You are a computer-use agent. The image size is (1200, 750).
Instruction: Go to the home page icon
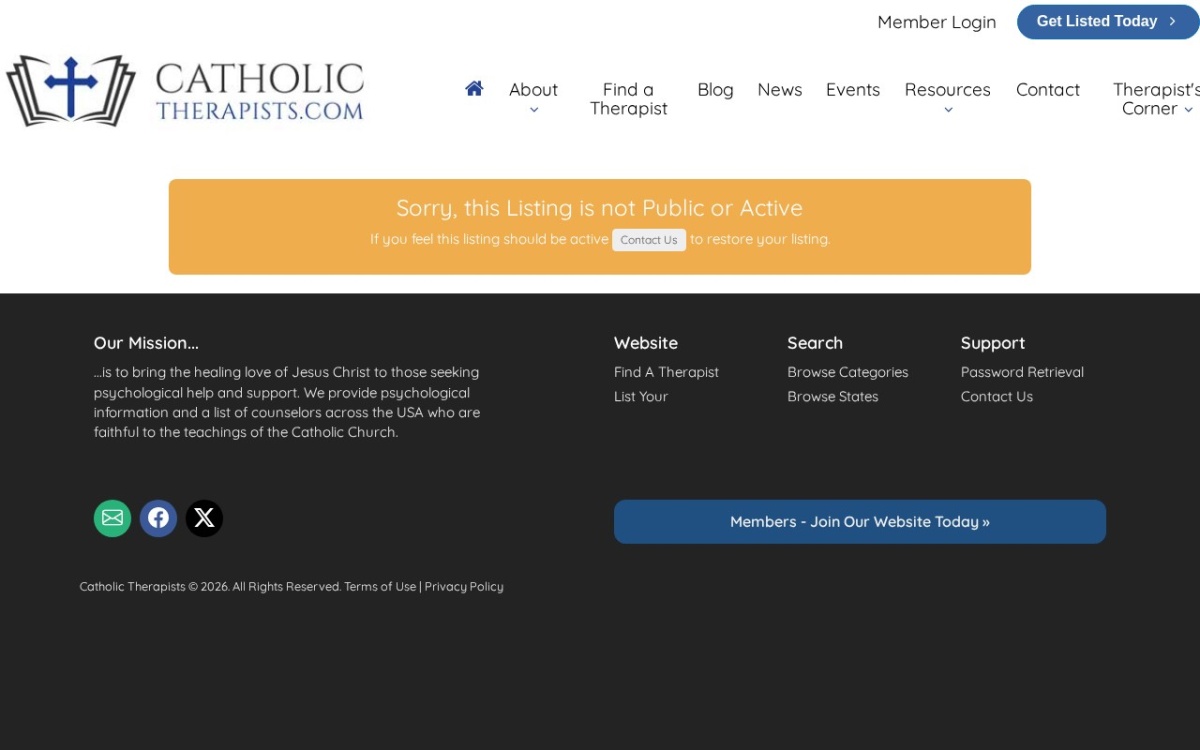pos(474,89)
